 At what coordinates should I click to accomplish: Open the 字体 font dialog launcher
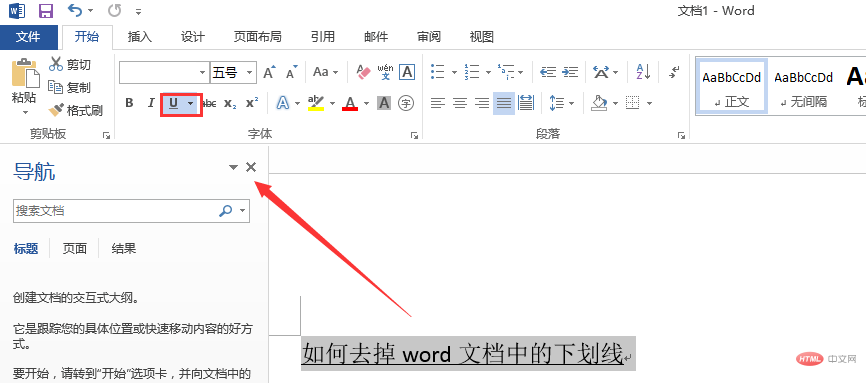pos(414,135)
